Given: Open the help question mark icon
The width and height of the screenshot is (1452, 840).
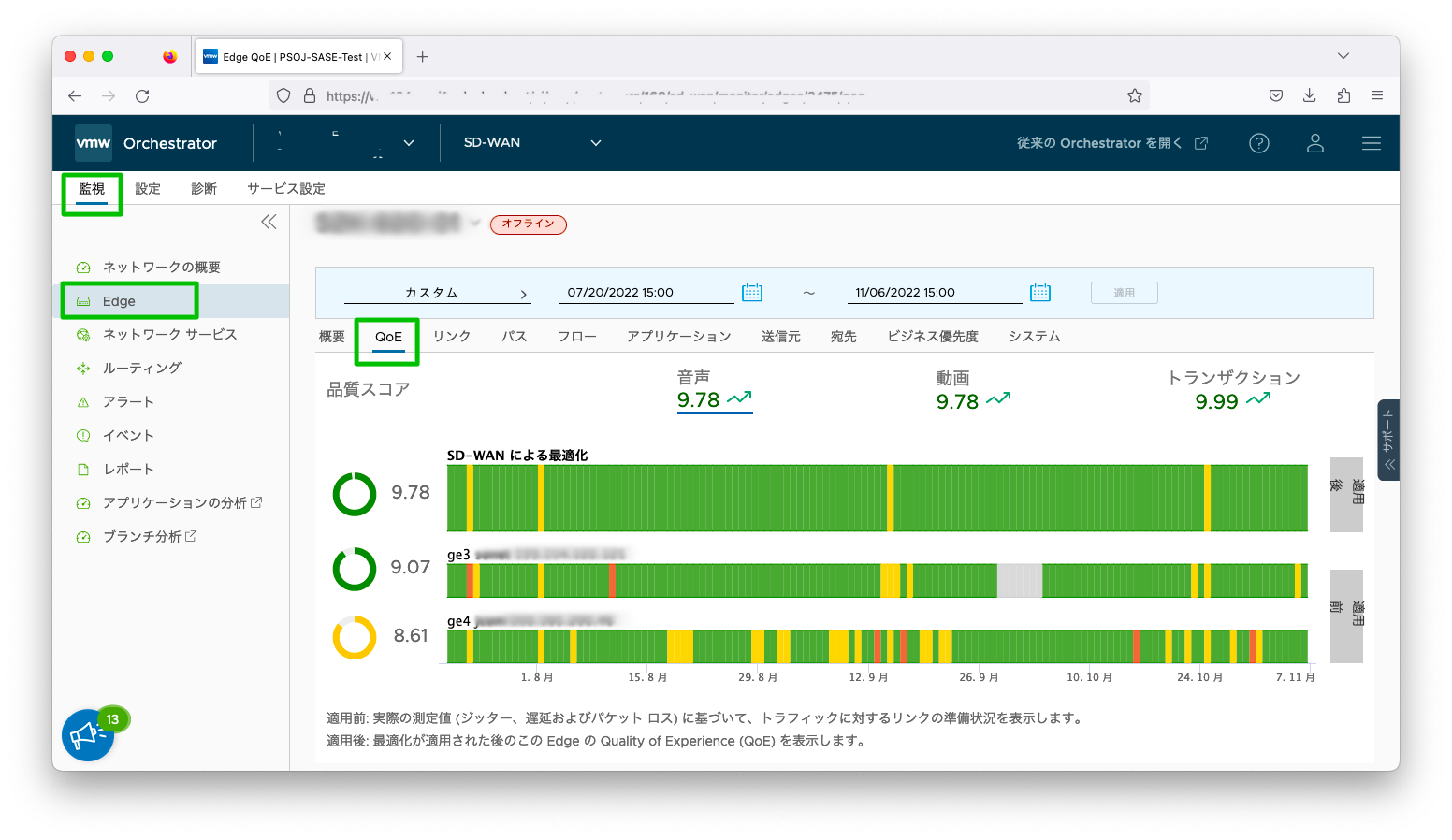Looking at the screenshot, I should pyautogui.click(x=1259, y=143).
